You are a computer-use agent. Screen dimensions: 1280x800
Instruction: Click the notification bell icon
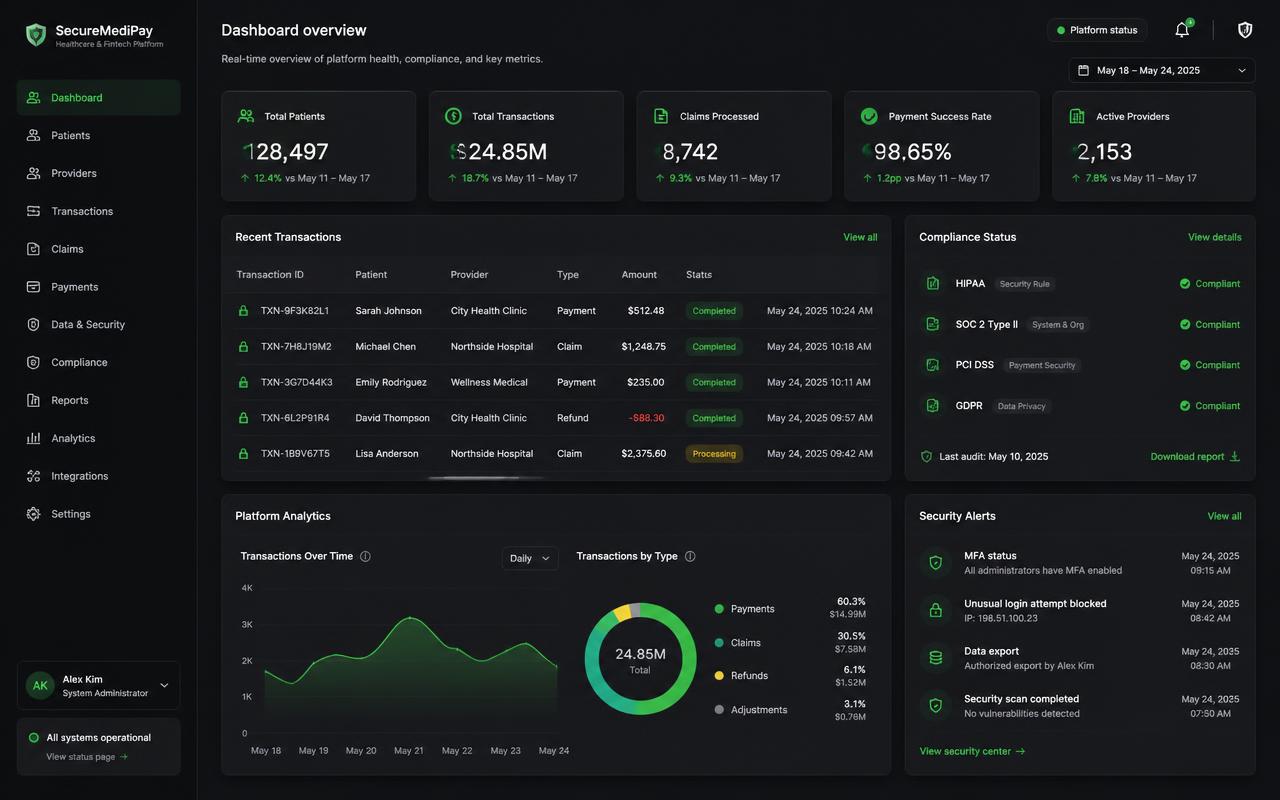1182,30
